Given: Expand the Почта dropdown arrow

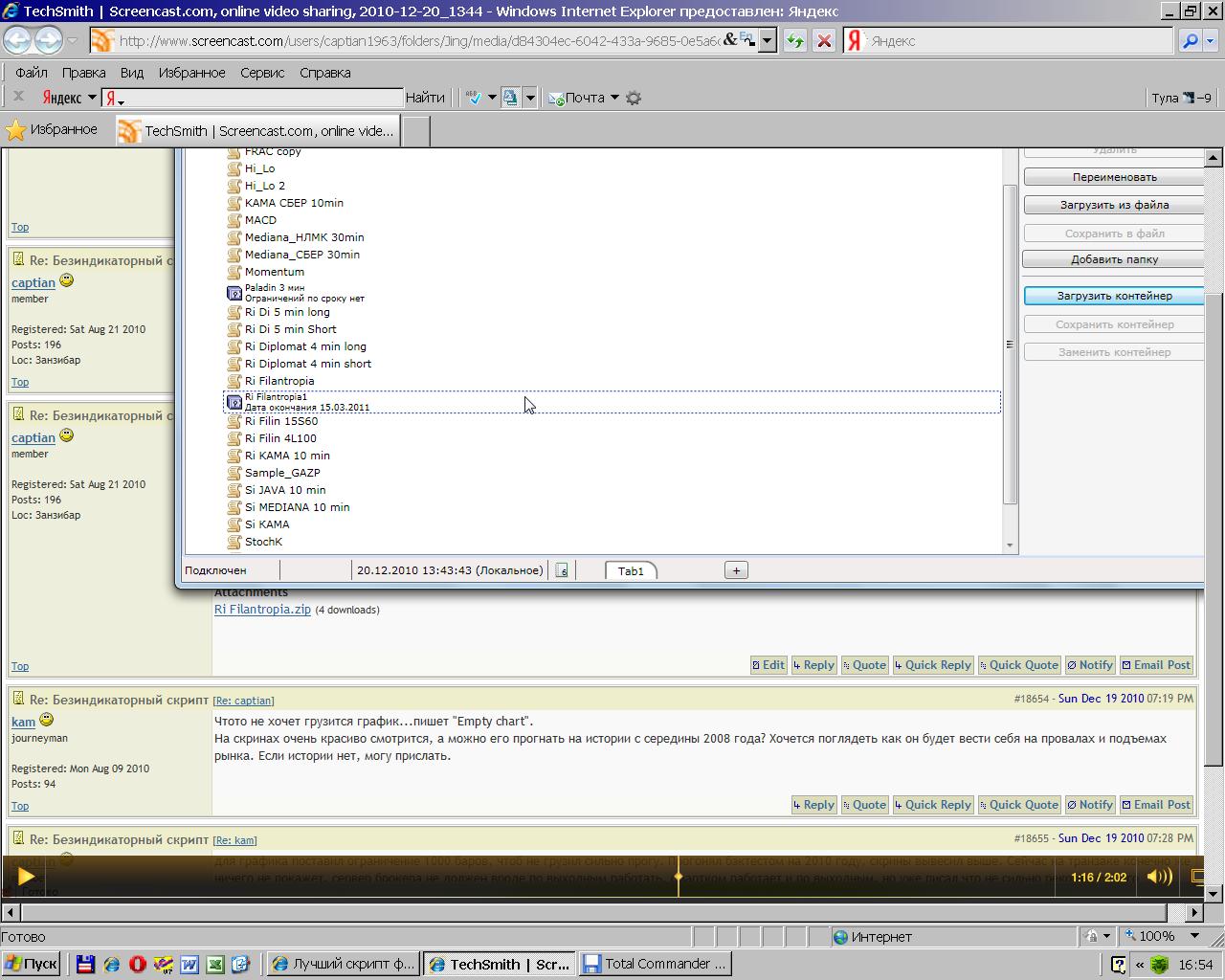Looking at the screenshot, I should pos(614,98).
